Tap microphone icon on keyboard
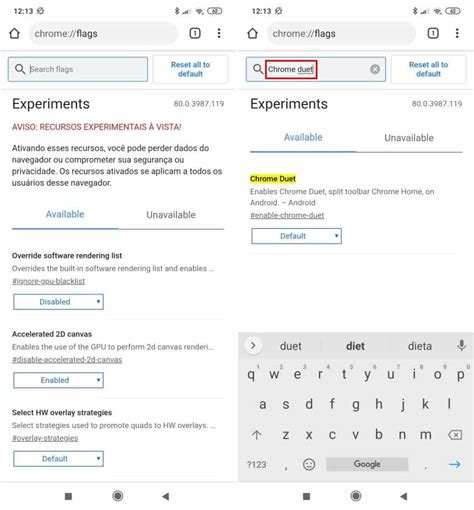Screen dimensions: 474x510 [x=461, y=345]
